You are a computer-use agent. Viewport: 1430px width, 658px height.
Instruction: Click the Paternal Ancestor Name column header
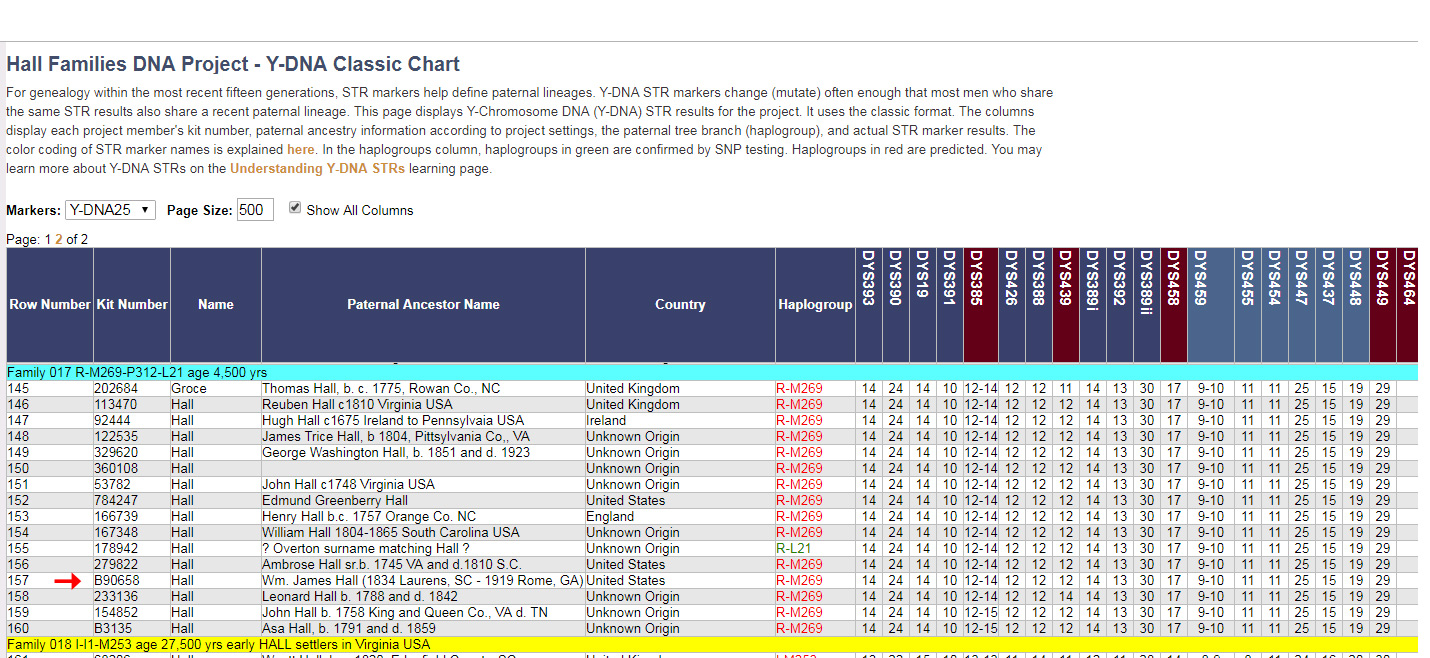pos(423,305)
